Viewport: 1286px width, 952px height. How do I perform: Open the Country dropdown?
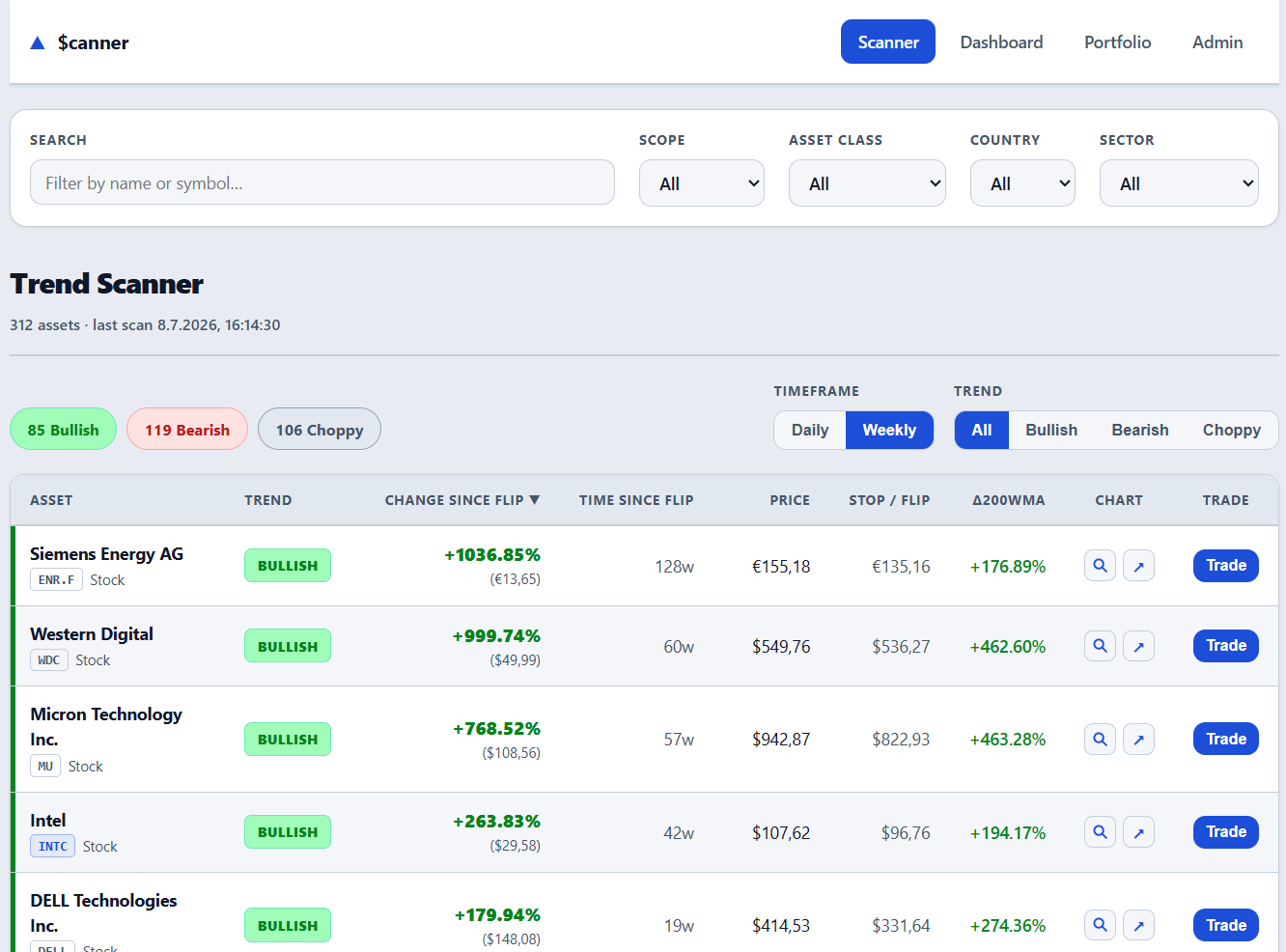[x=1022, y=183]
